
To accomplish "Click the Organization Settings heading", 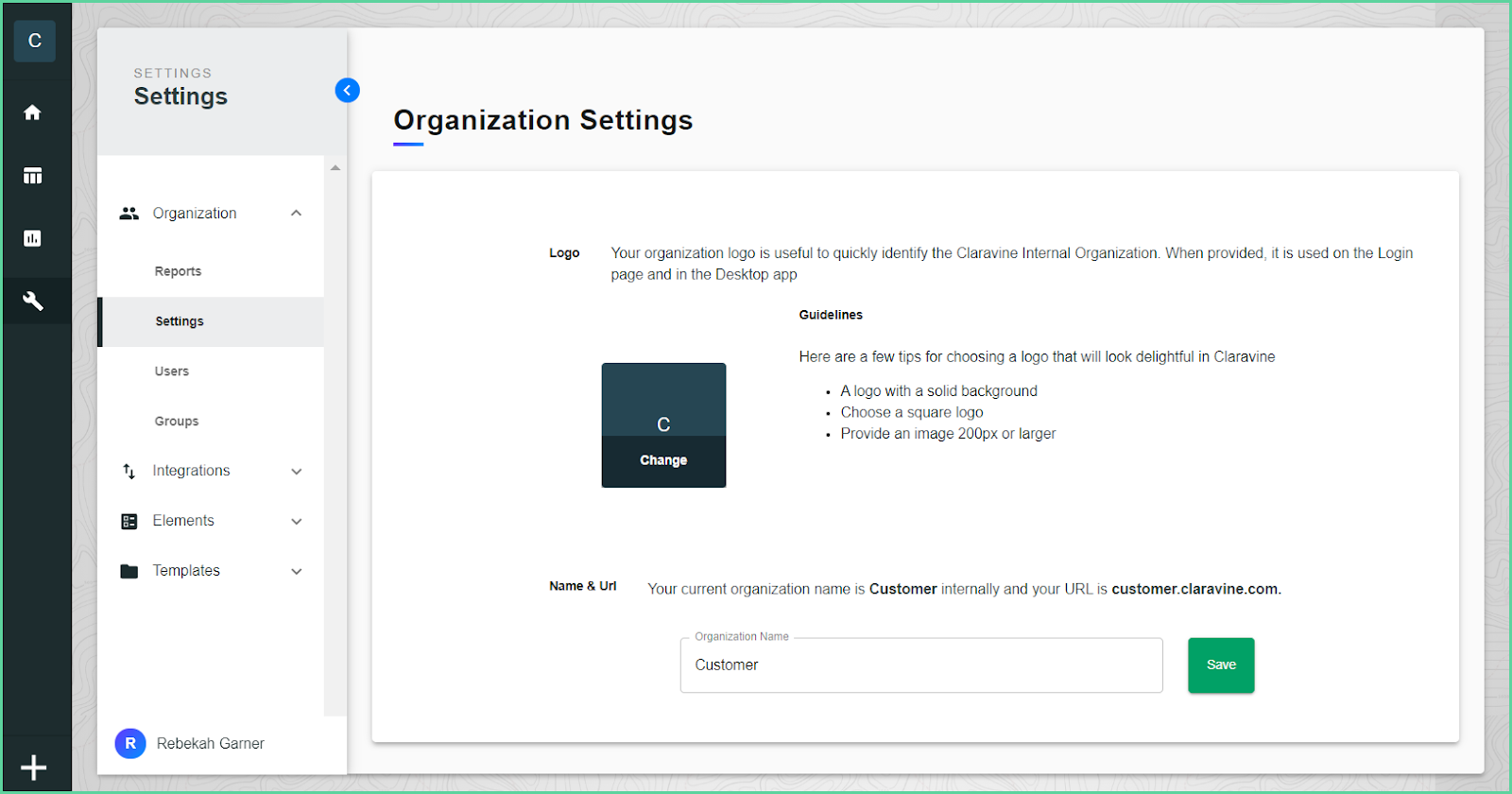I will [543, 120].
